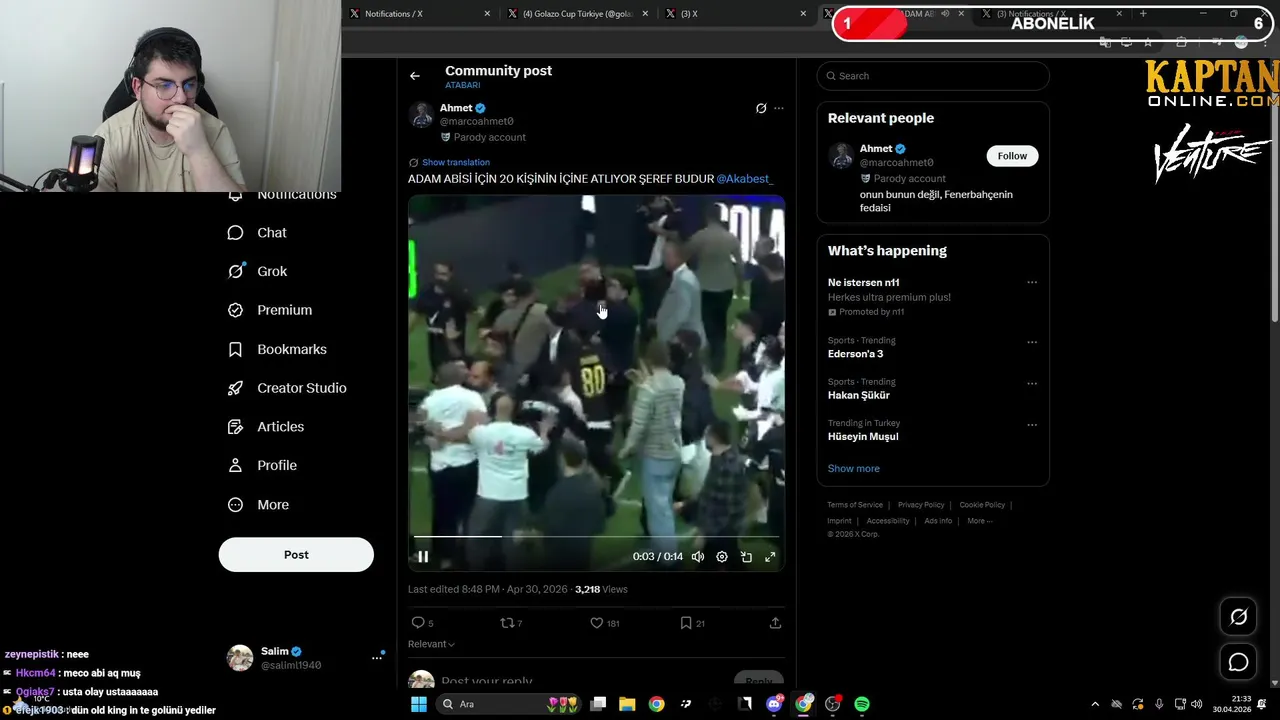Close the Golazo Cup Türkiye tab
Screen dimensions: 1280x720
[645, 14]
